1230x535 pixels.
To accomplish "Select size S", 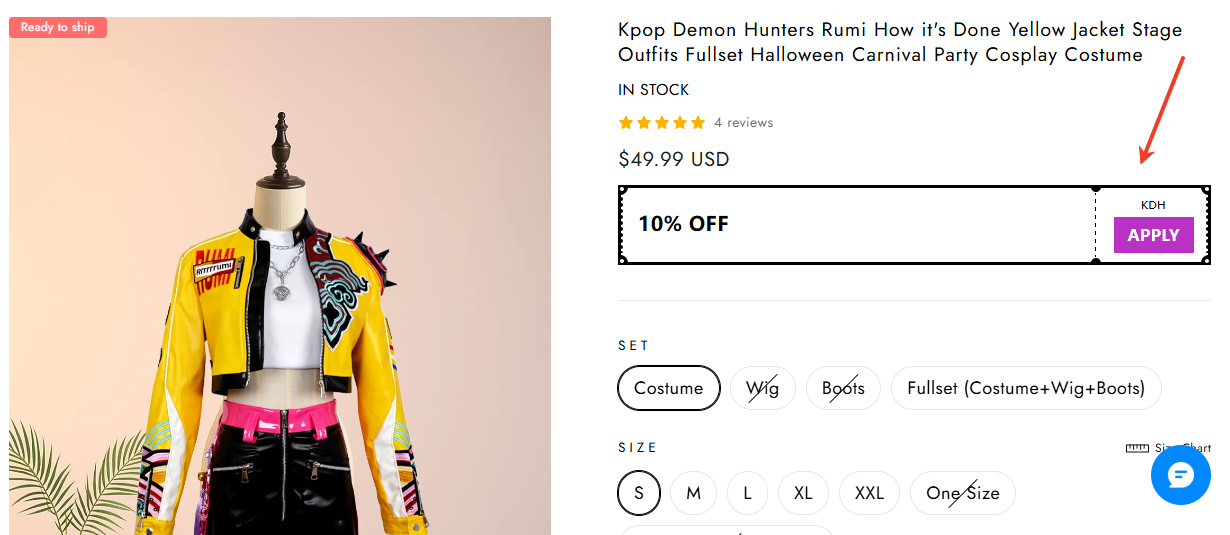I will 639,493.
